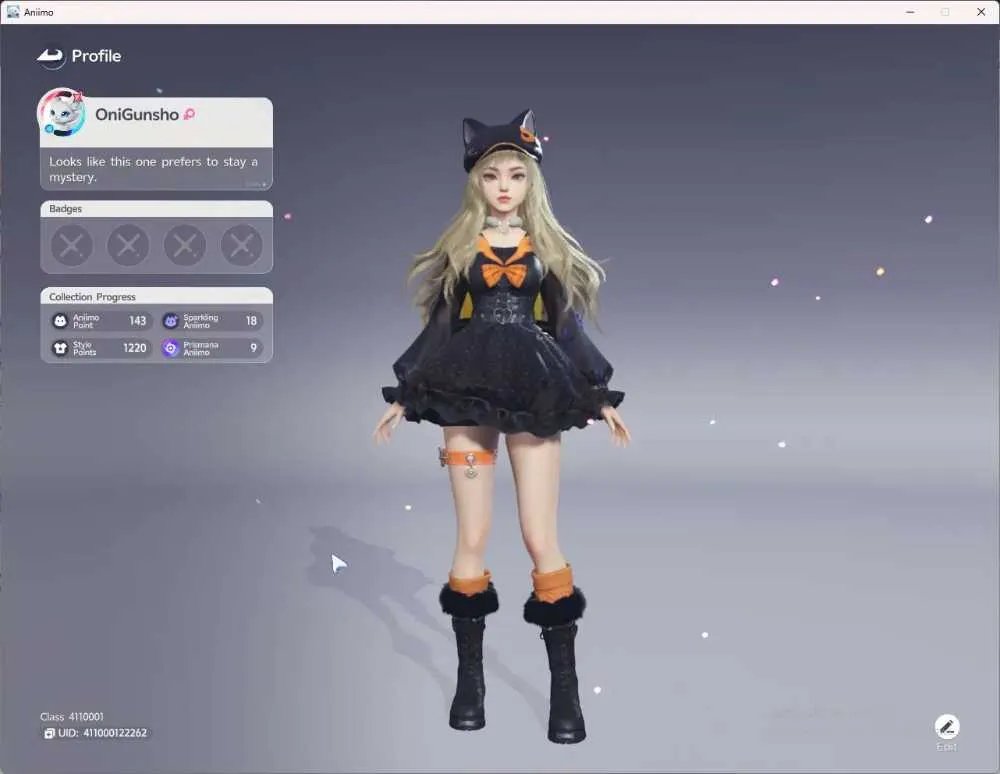Select the fourth empty badge slot
The image size is (1000, 774).
point(242,245)
